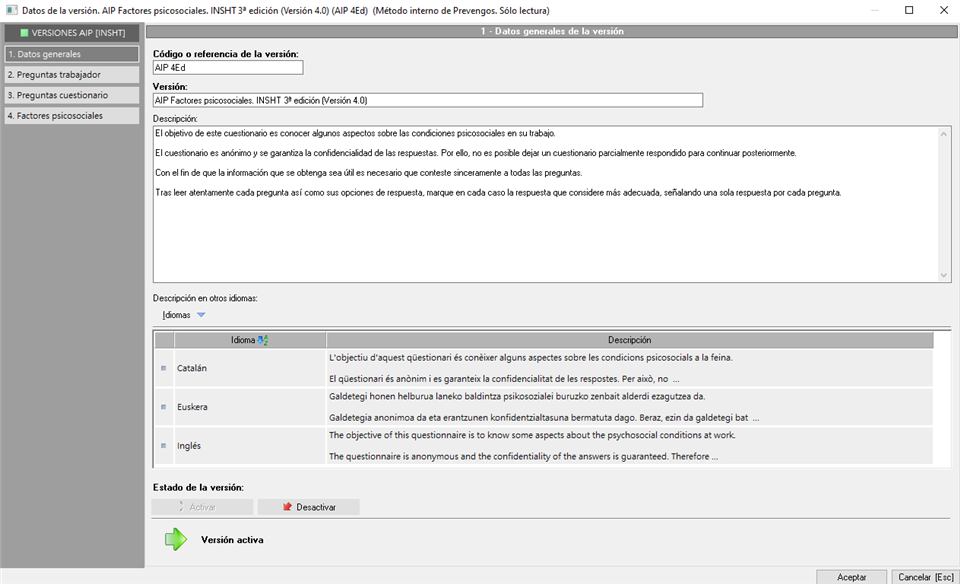Click the Idioma column sort icon
This screenshot has width=960, height=584.
[263, 340]
